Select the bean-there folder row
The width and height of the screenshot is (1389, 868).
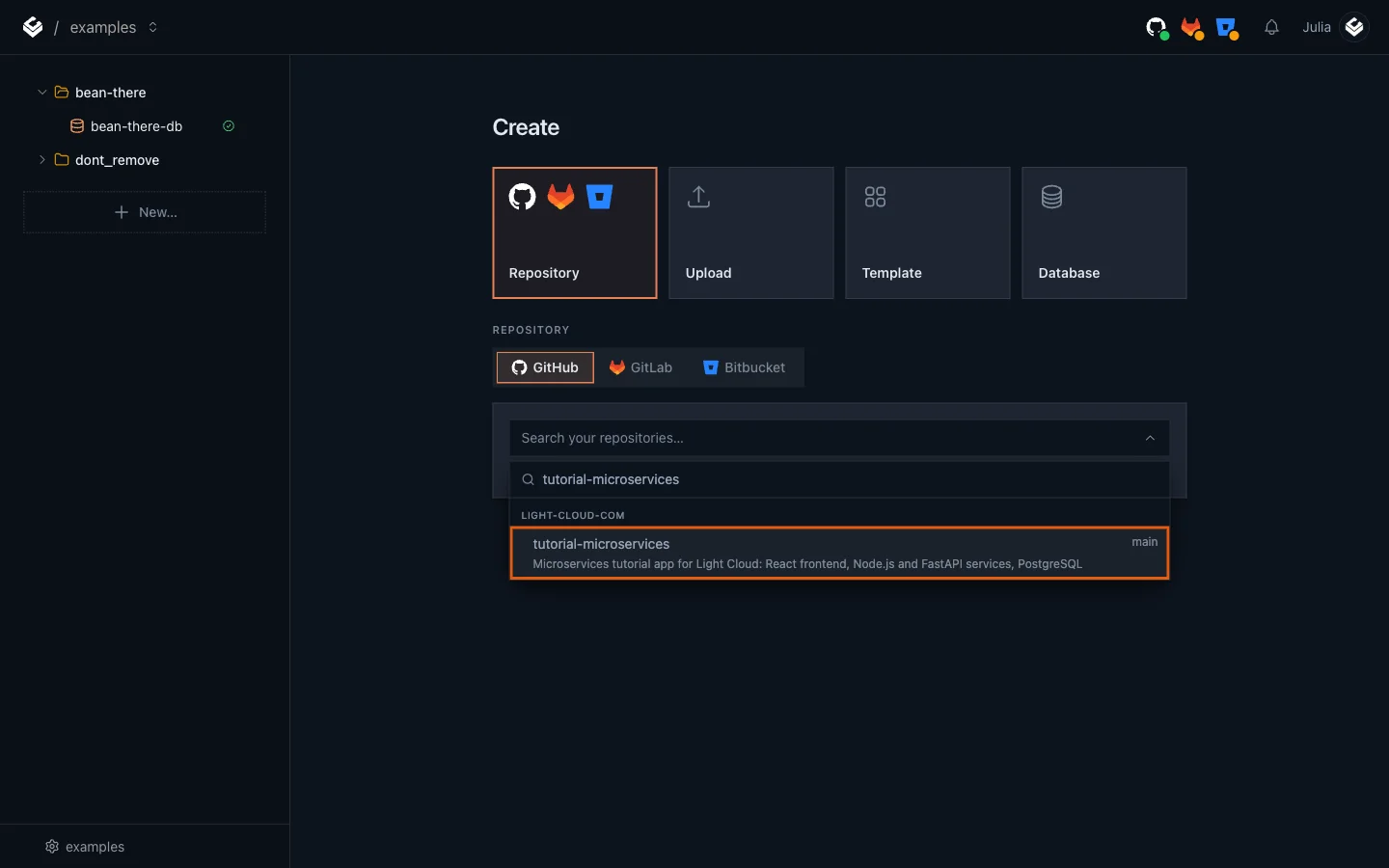click(x=145, y=93)
